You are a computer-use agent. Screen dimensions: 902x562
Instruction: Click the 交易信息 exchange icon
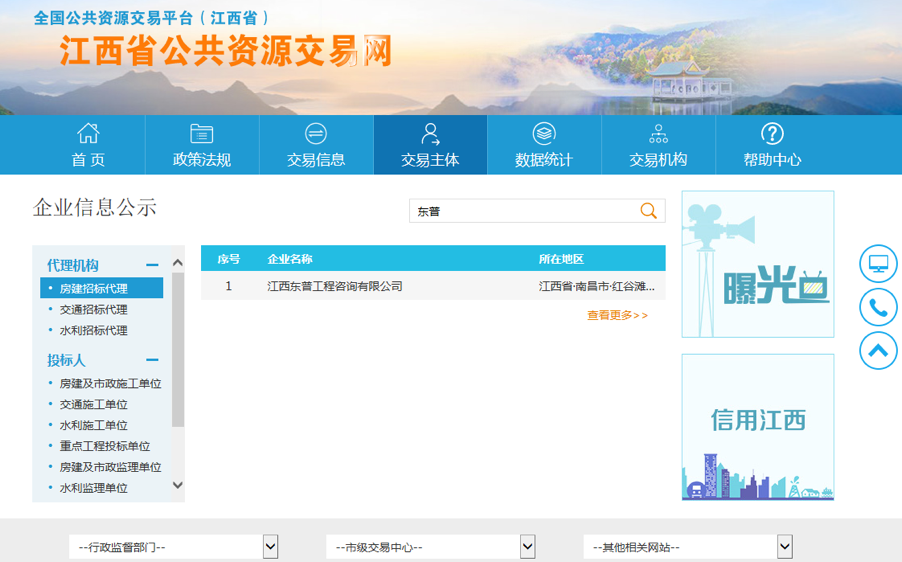point(316,134)
